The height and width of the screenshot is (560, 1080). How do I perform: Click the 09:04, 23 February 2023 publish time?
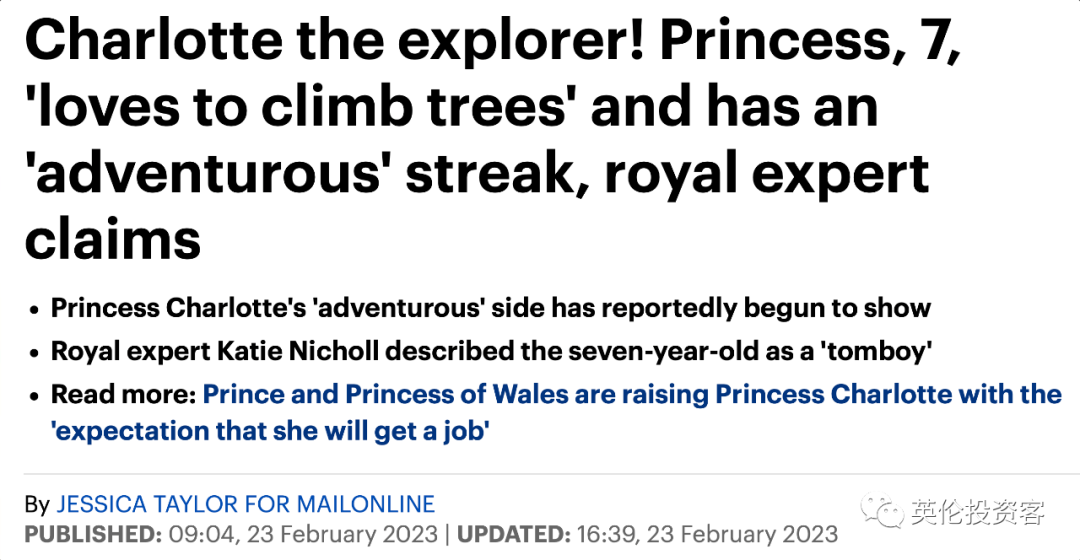[x=303, y=535]
